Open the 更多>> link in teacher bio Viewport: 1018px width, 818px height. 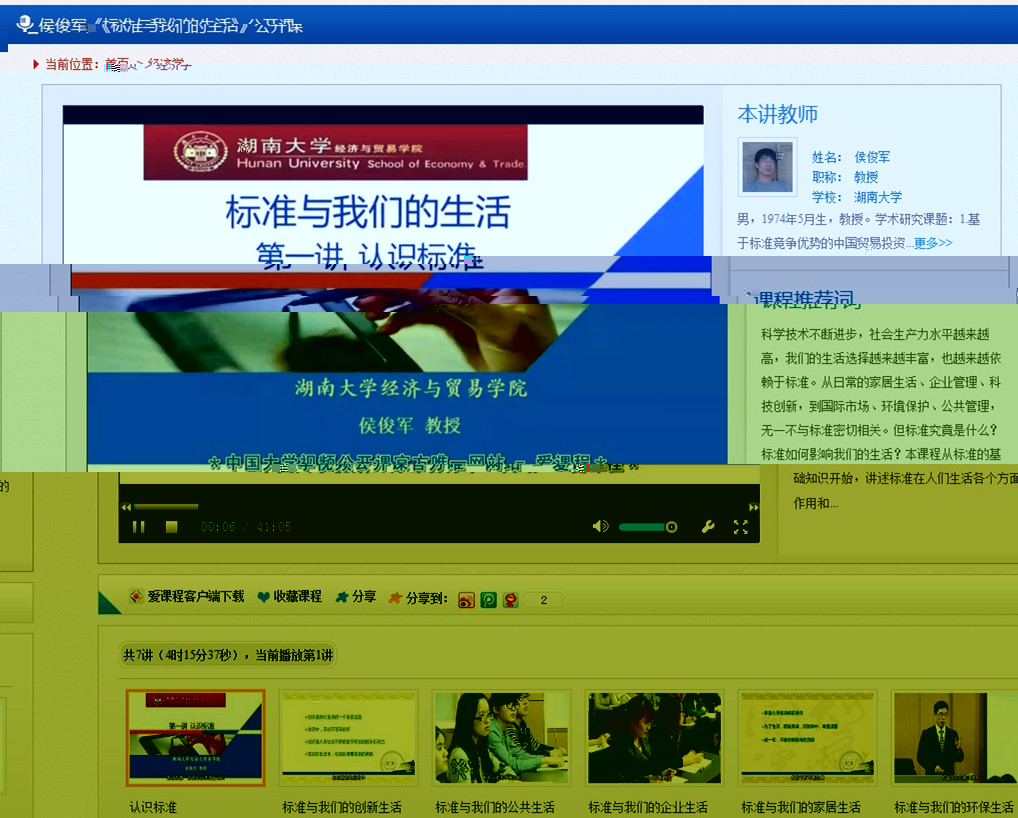(933, 243)
